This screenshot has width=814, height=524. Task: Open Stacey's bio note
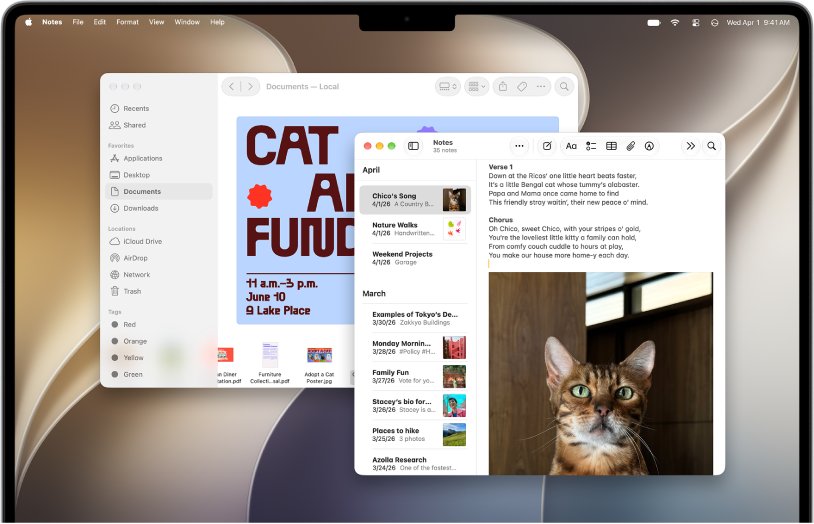pos(415,406)
